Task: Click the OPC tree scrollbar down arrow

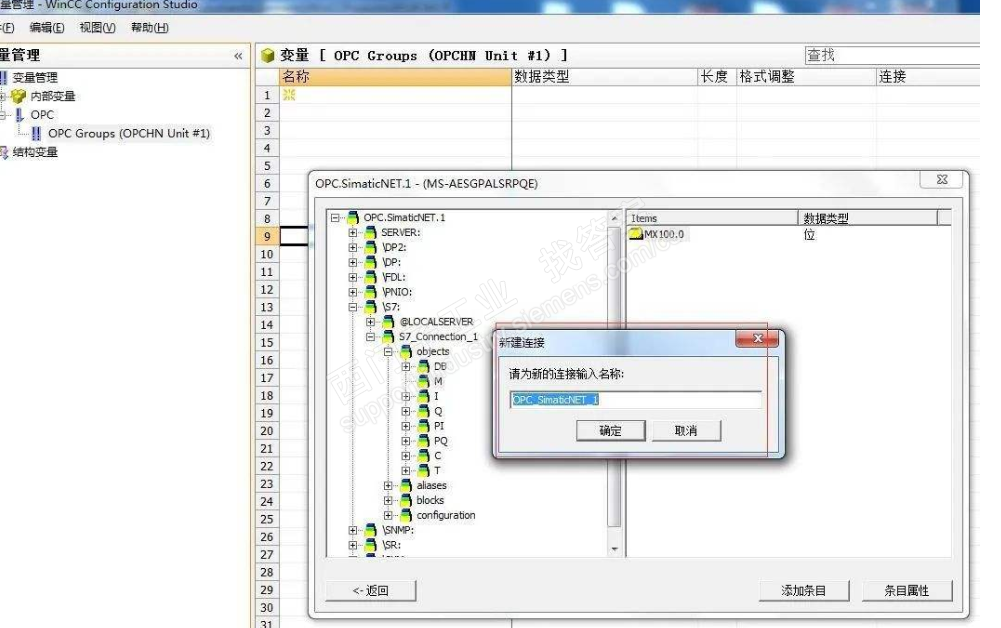Action: (x=614, y=549)
